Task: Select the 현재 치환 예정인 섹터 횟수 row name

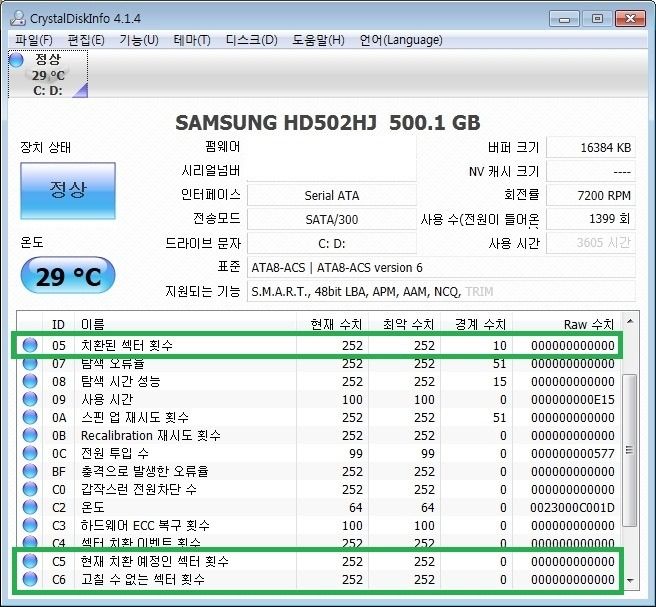Action: (x=155, y=561)
